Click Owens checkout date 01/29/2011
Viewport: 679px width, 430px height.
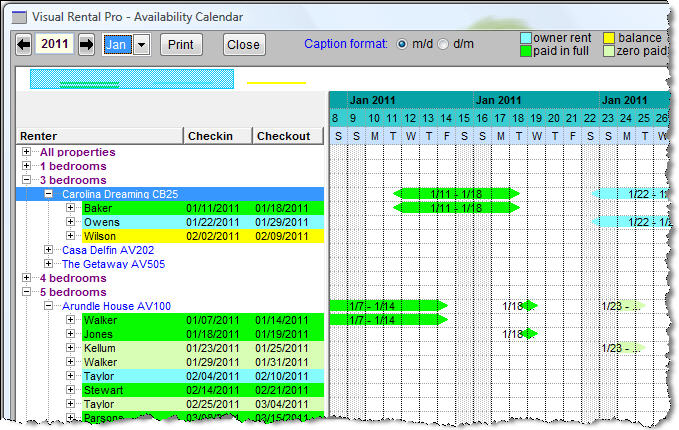(282, 222)
